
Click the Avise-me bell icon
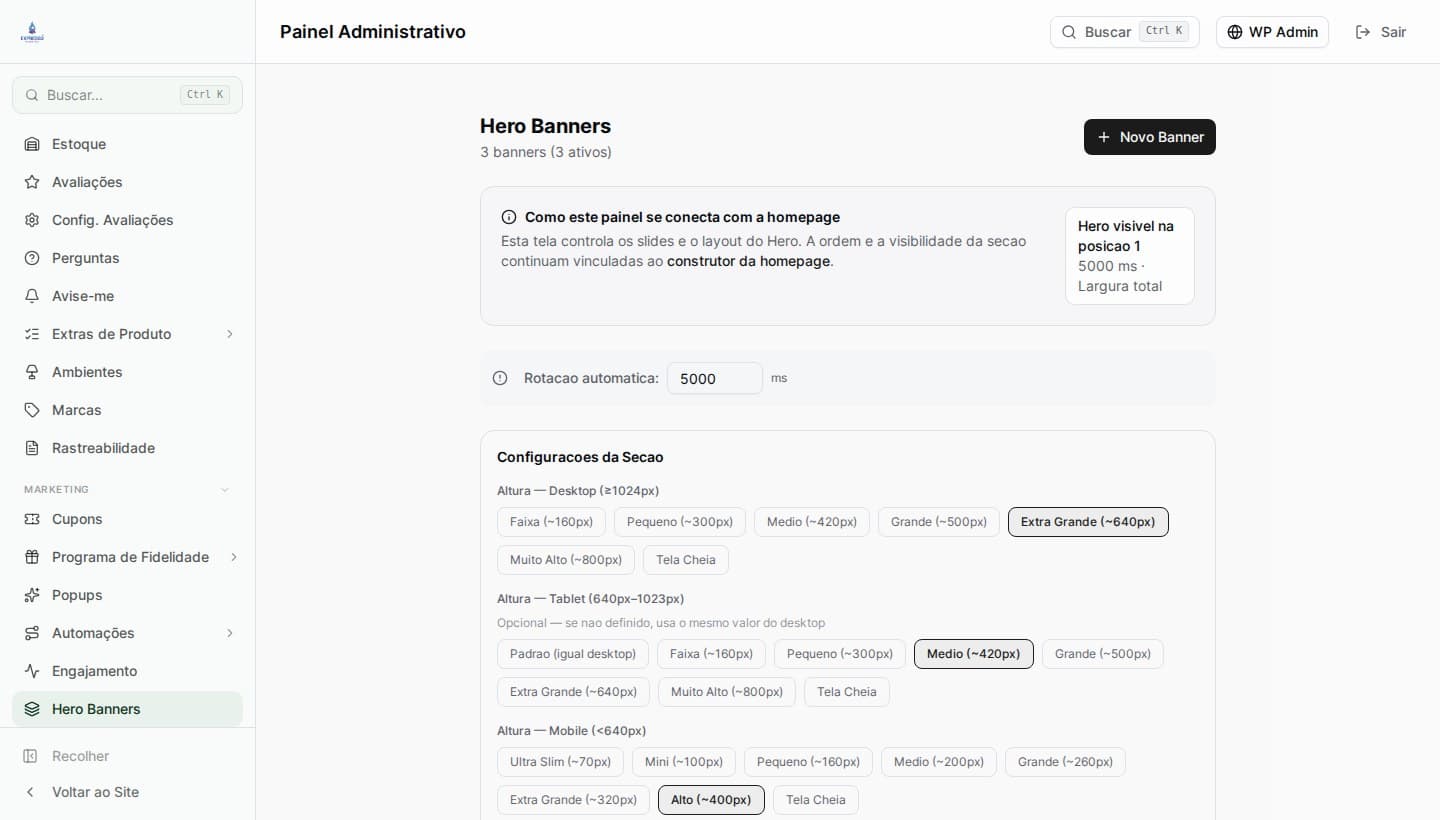(32, 296)
